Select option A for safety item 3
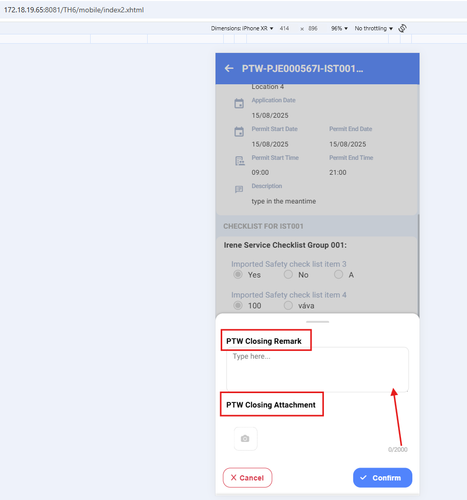Image resolution: width=467 pixels, height=500 pixels. [x=338, y=275]
